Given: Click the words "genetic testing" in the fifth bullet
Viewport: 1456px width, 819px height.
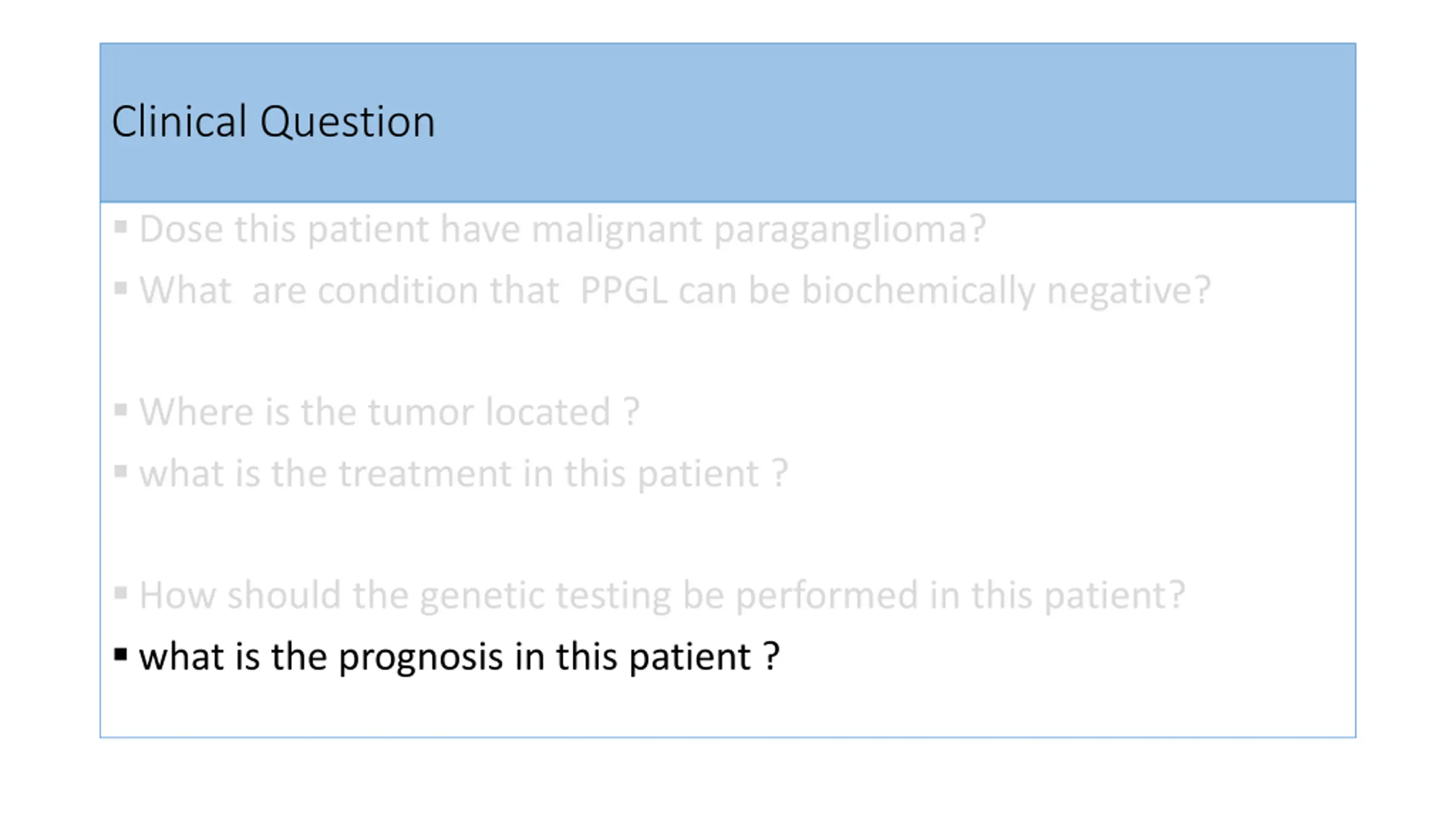Looking at the screenshot, I should 546,597.
